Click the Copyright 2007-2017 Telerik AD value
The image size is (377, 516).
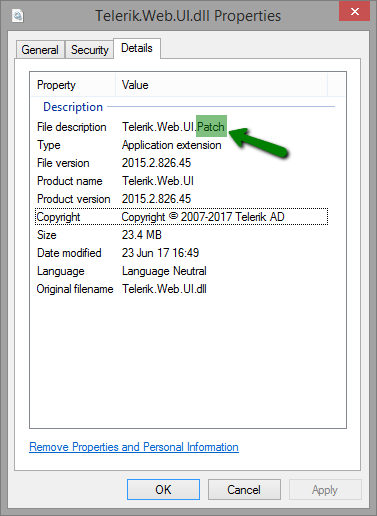(203, 217)
